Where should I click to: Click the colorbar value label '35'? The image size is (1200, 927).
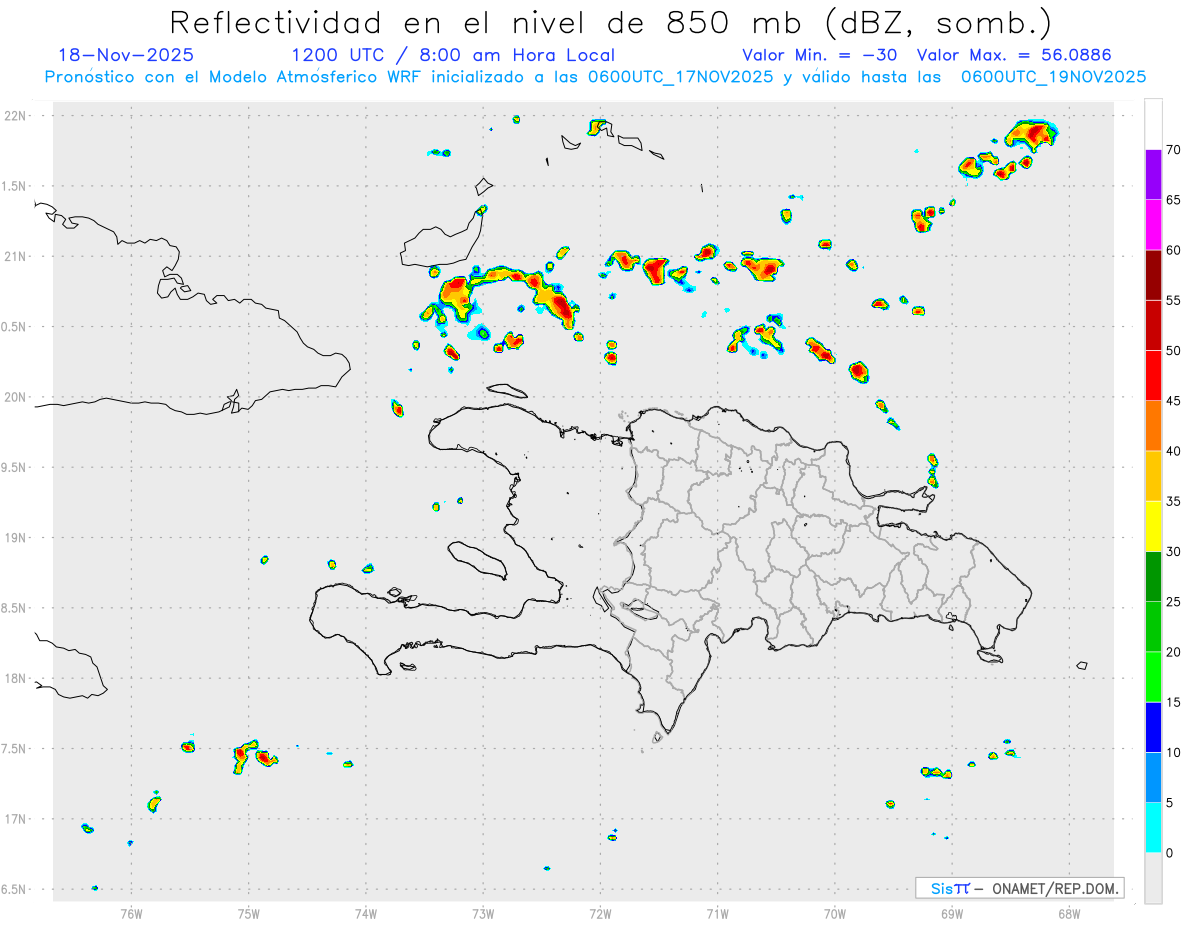coord(1173,501)
